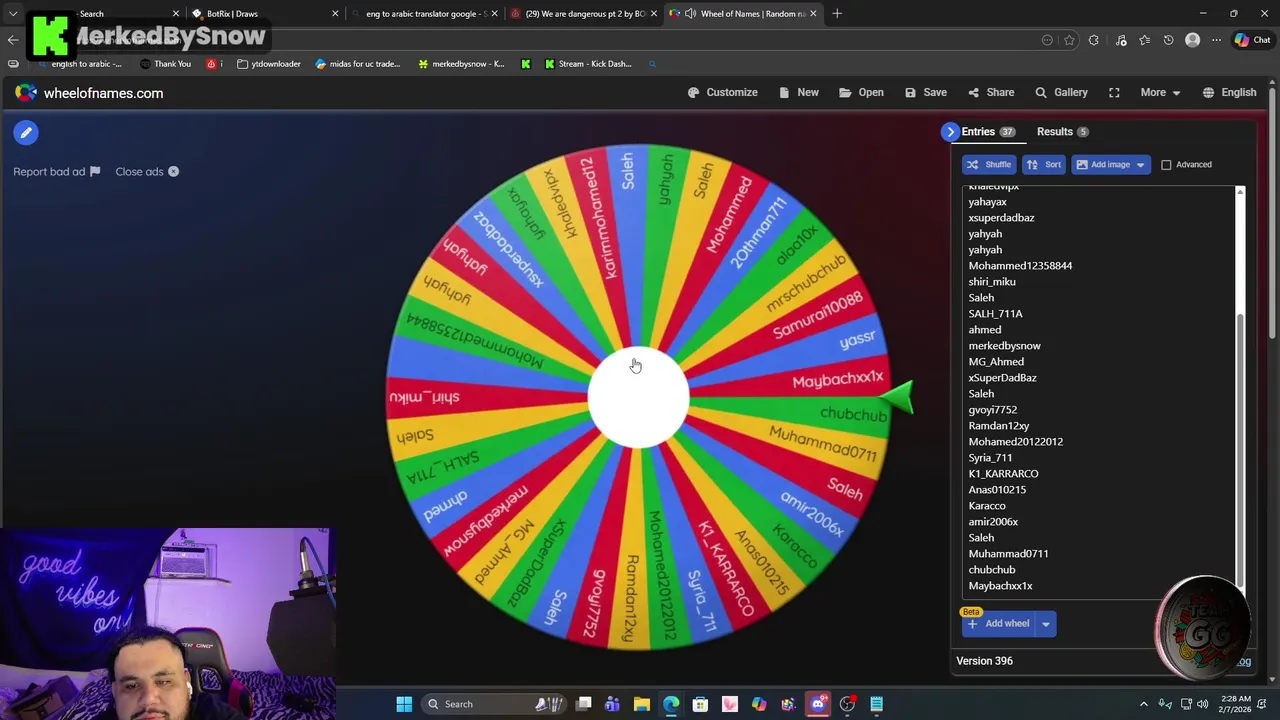Open the ytdownloader bookmark folder

click(269, 64)
